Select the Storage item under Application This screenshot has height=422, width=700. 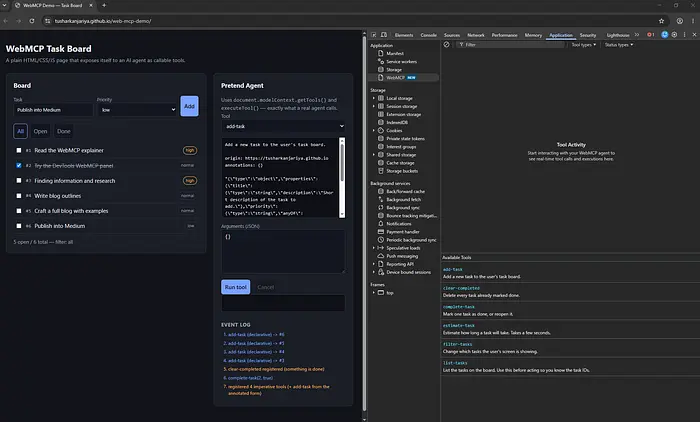[x=394, y=70]
